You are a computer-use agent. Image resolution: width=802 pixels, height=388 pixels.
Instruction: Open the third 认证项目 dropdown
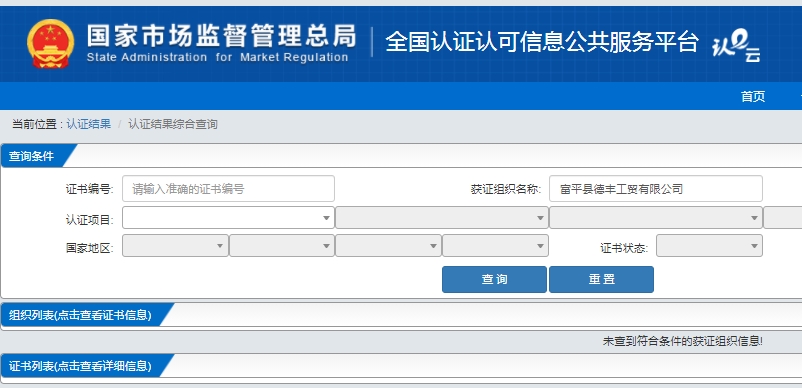coord(656,218)
